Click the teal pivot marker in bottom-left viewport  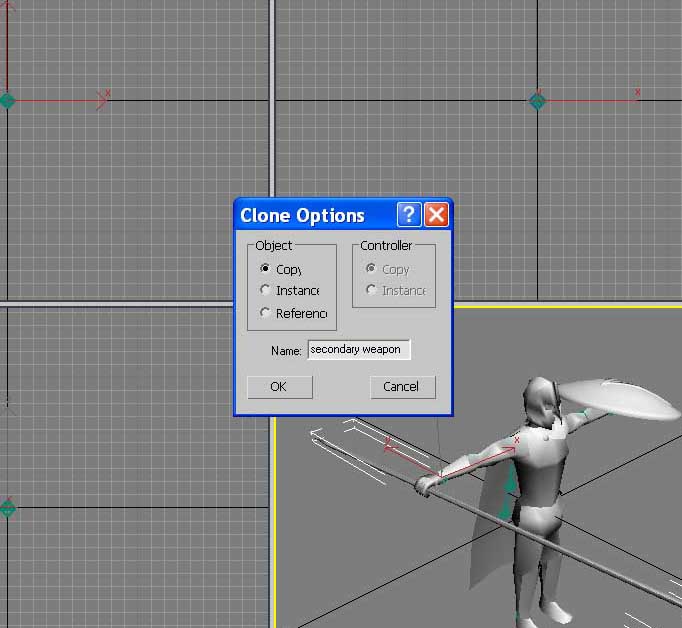click(x=7, y=508)
